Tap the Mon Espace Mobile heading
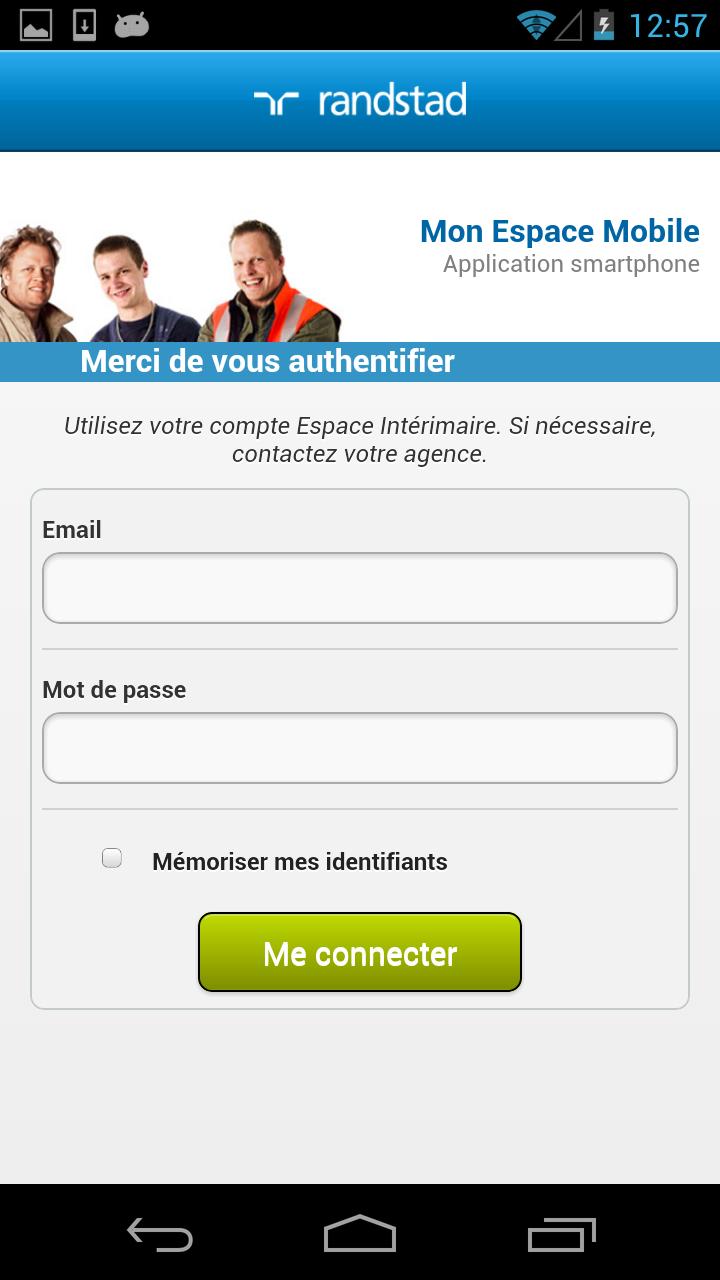Screen dimensions: 720x1280 [x=560, y=231]
